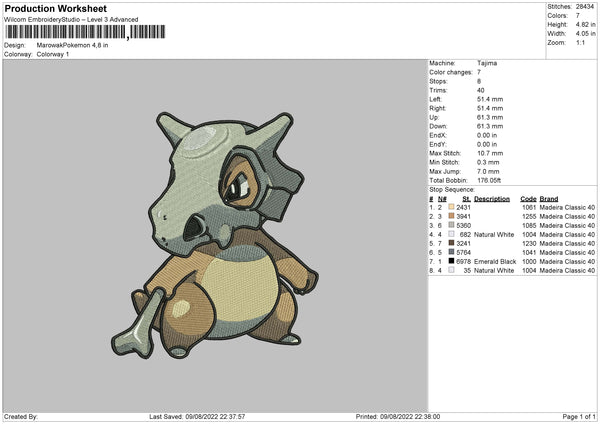Click the 'Code' column header

(528, 199)
